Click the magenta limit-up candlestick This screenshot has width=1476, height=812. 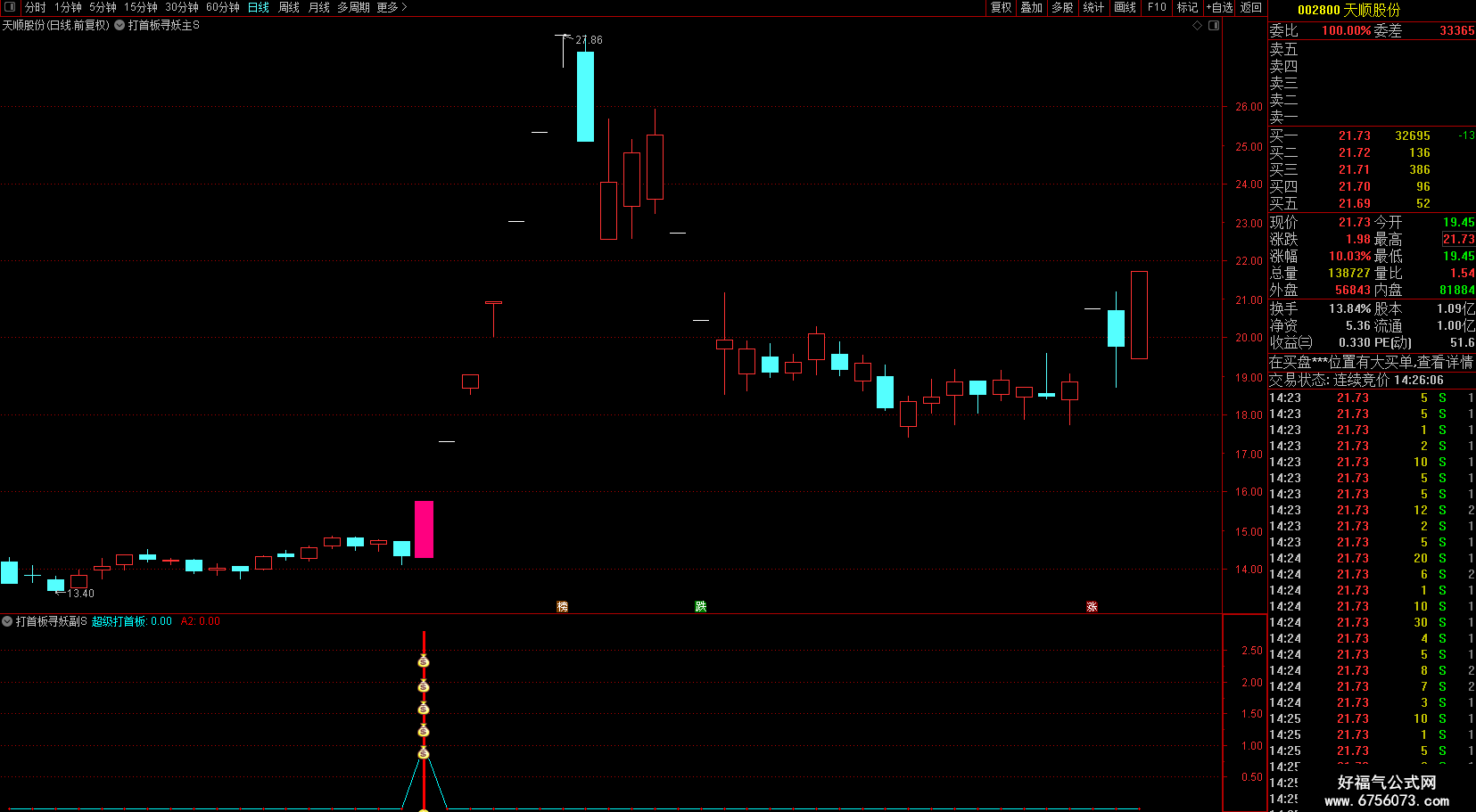click(x=424, y=529)
